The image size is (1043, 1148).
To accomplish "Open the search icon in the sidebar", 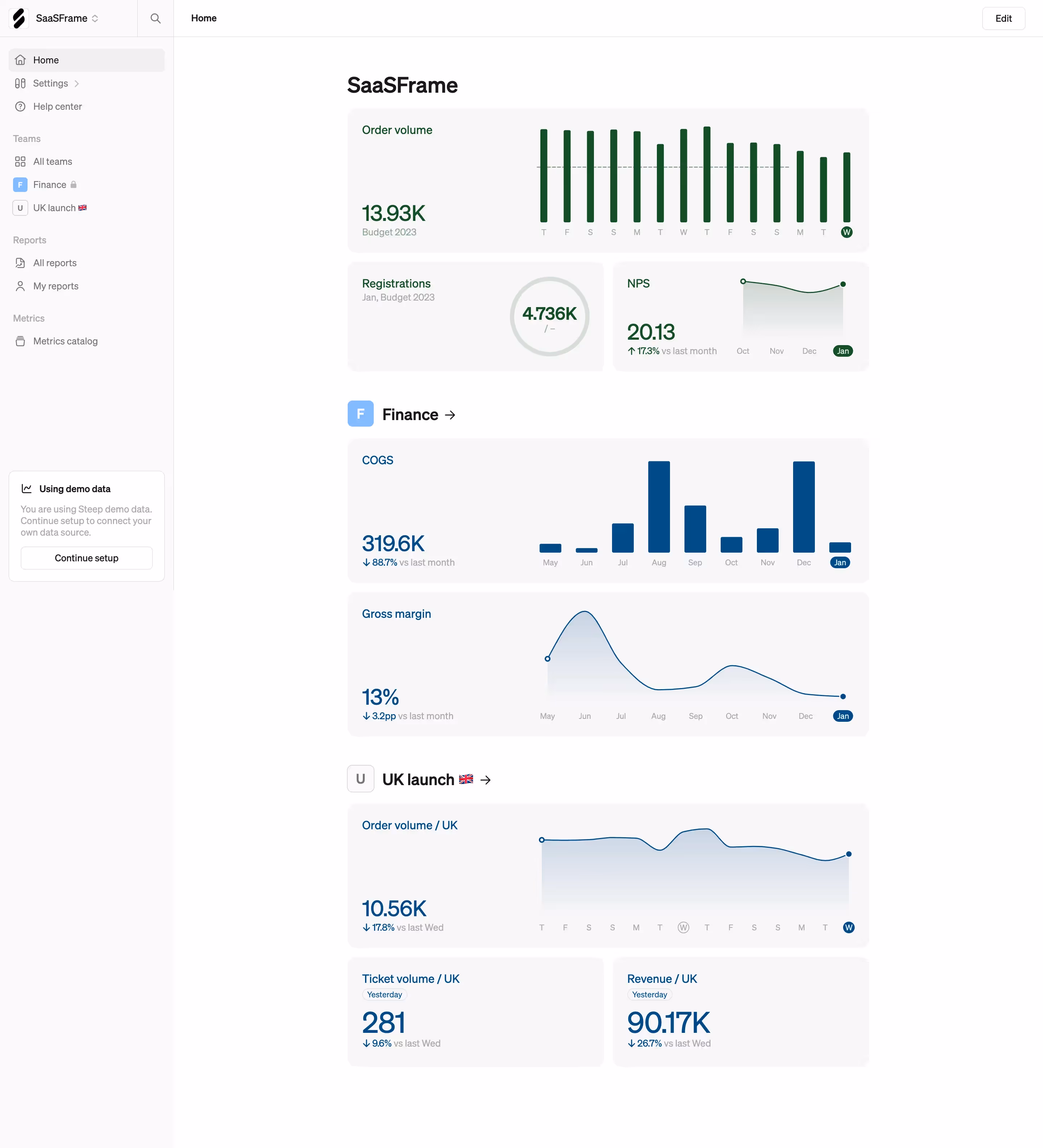I will pyautogui.click(x=155, y=18).
